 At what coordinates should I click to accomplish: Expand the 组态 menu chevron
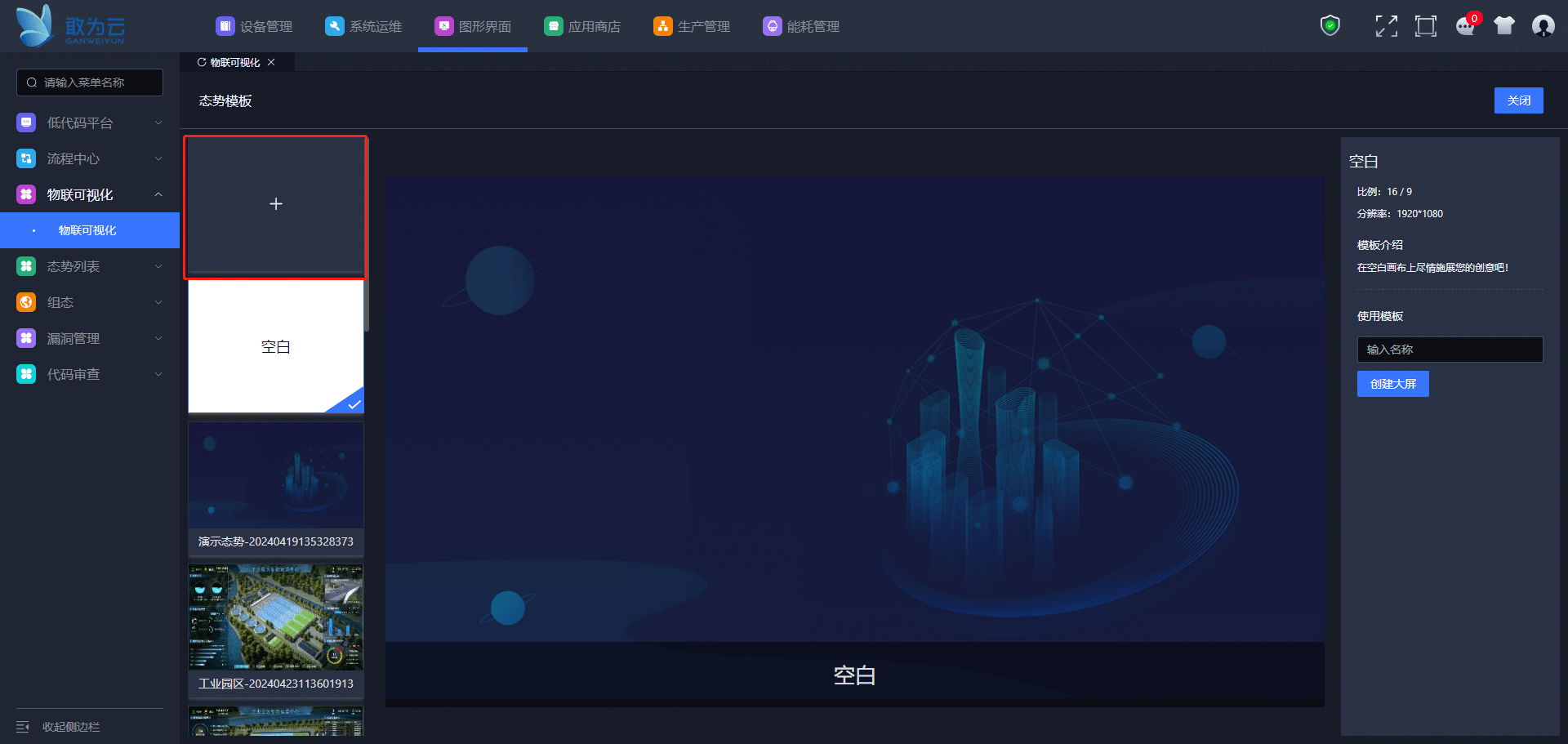point(158,302)
